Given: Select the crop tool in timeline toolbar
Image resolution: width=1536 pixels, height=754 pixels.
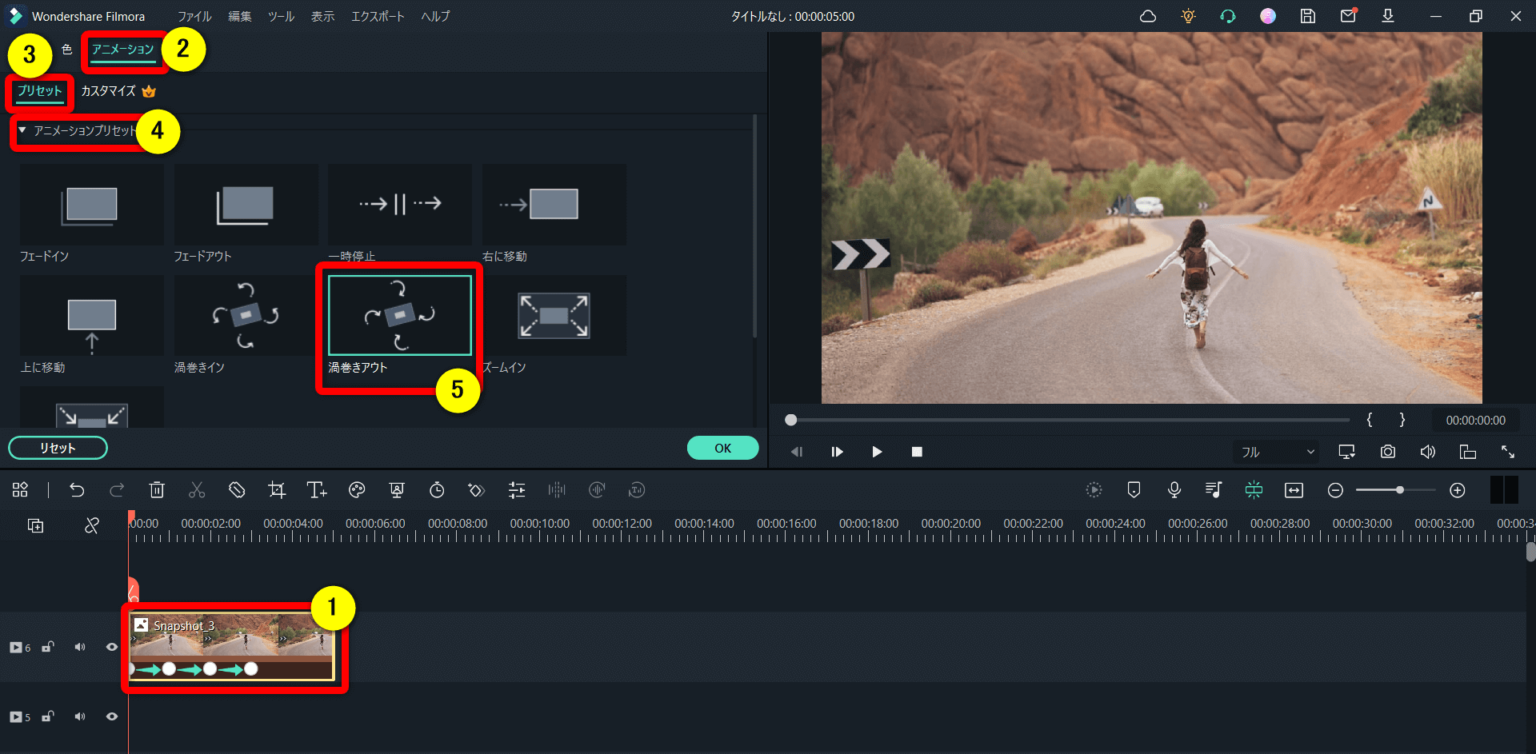Looking at the screenshot, I should point(277,490).
